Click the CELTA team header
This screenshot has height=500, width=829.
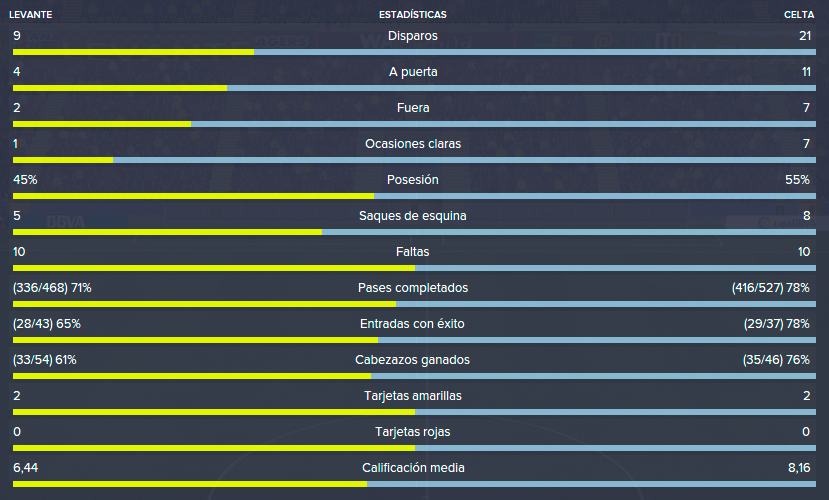tap(799, 15)
